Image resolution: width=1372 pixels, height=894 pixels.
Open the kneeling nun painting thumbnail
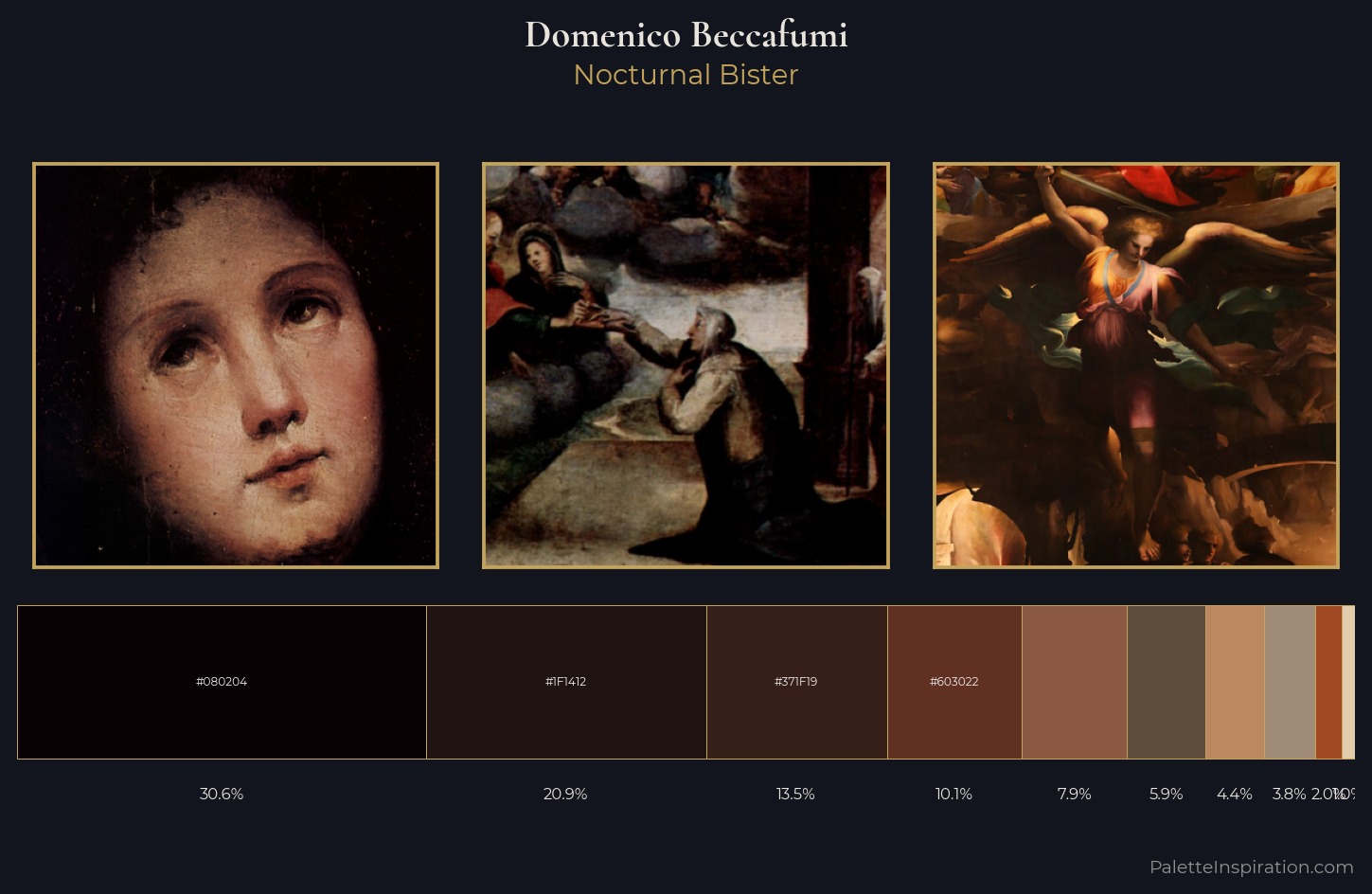[686, 366]
